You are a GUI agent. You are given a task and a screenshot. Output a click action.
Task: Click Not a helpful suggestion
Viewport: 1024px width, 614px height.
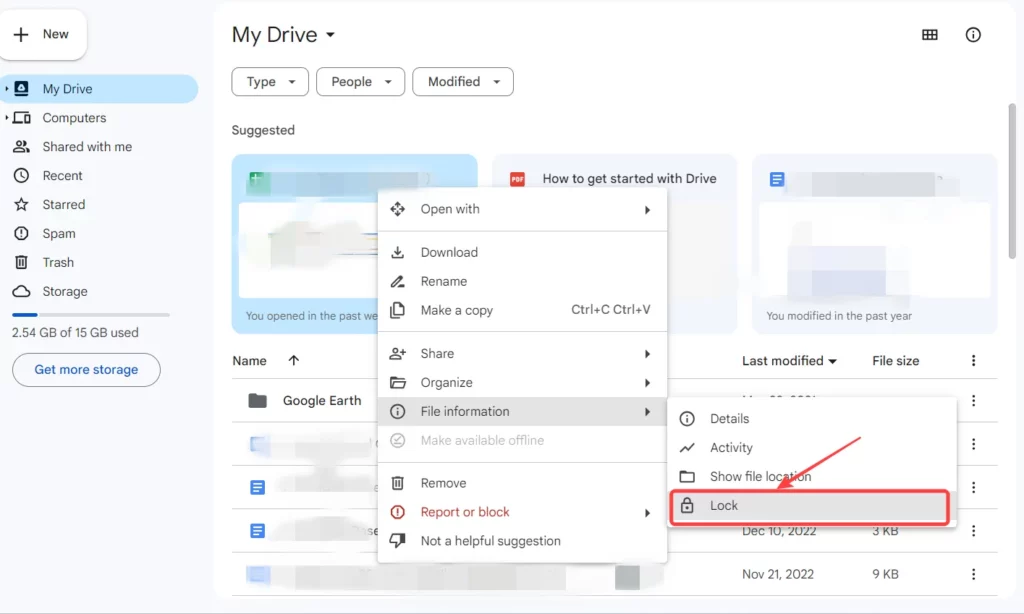pyautogui.click(x=522, y=541)
